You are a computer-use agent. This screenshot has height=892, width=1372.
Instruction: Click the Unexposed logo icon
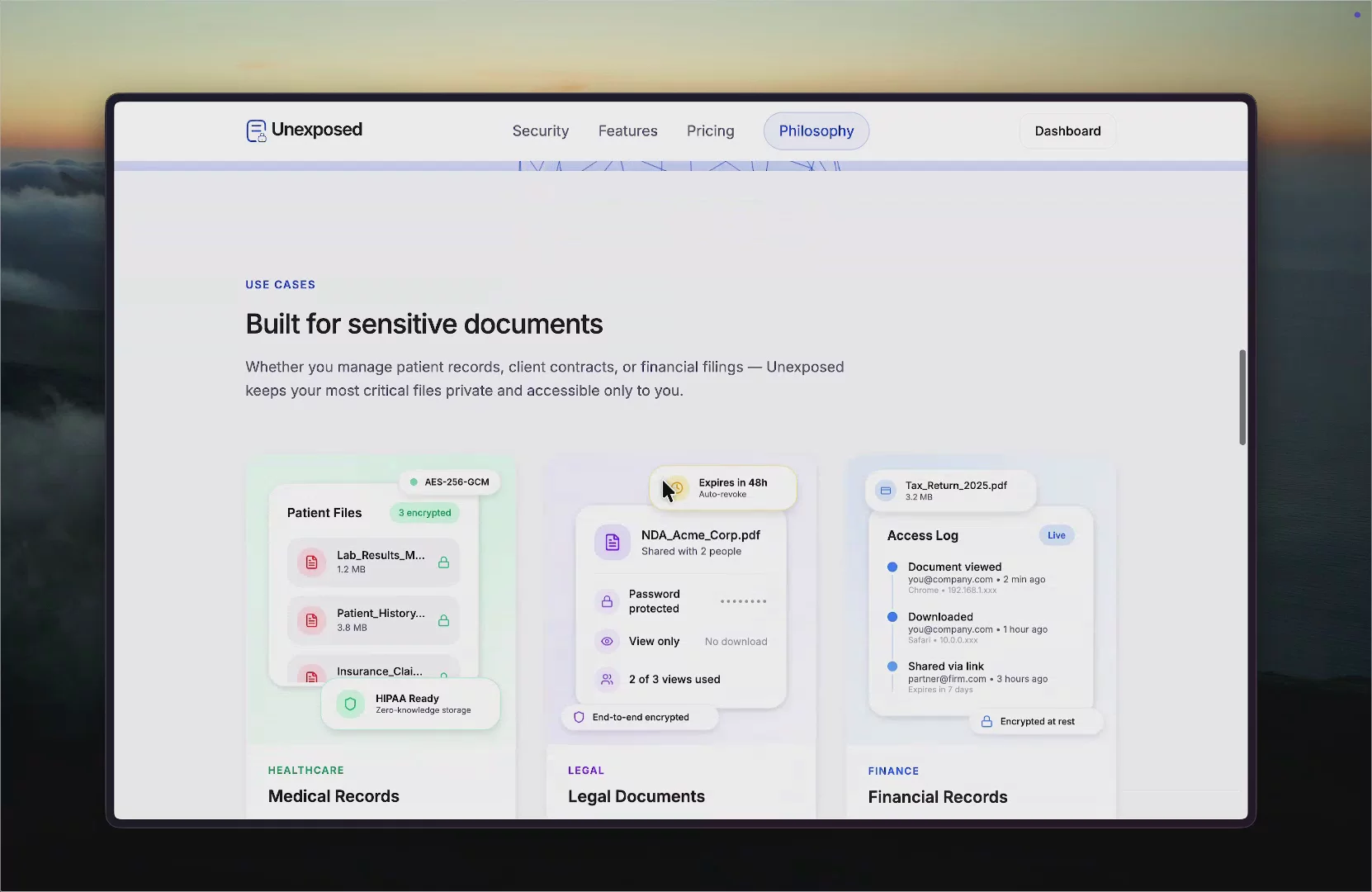pos(256,130)
